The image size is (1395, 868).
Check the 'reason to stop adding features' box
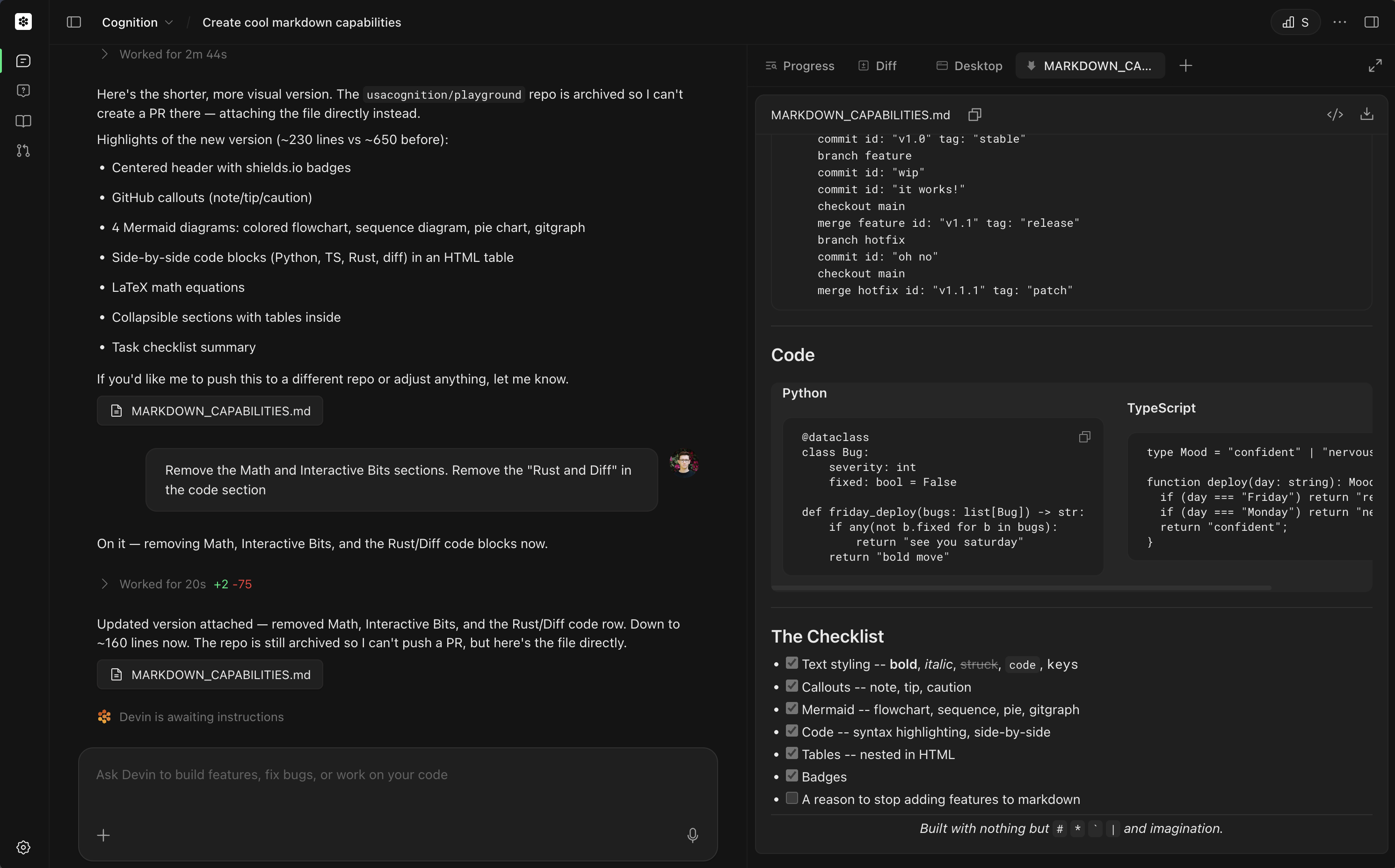[792, 798]
